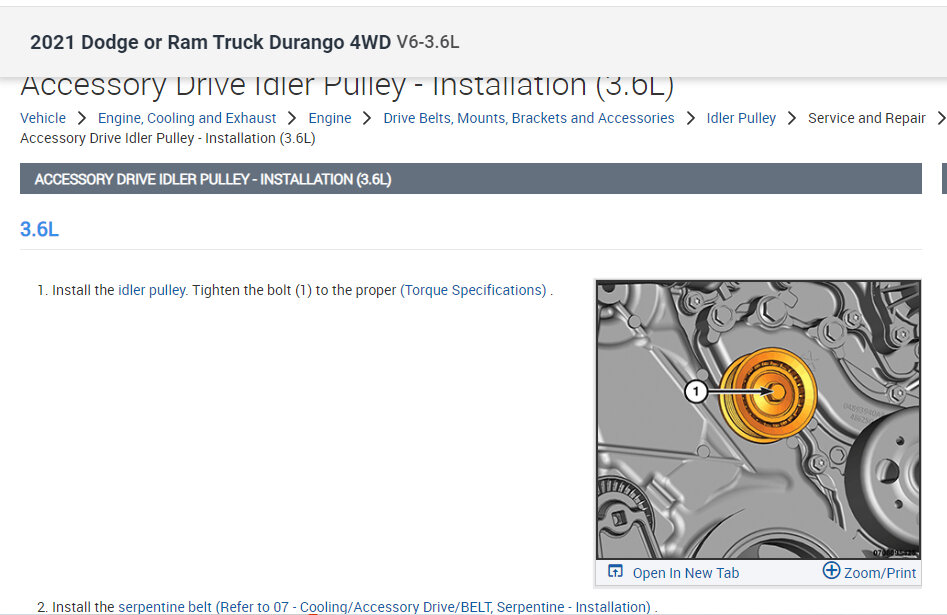947x615 pixels.
Task: Click the chevron after Vehicle breadcrumb
Action: pos(82,118)
